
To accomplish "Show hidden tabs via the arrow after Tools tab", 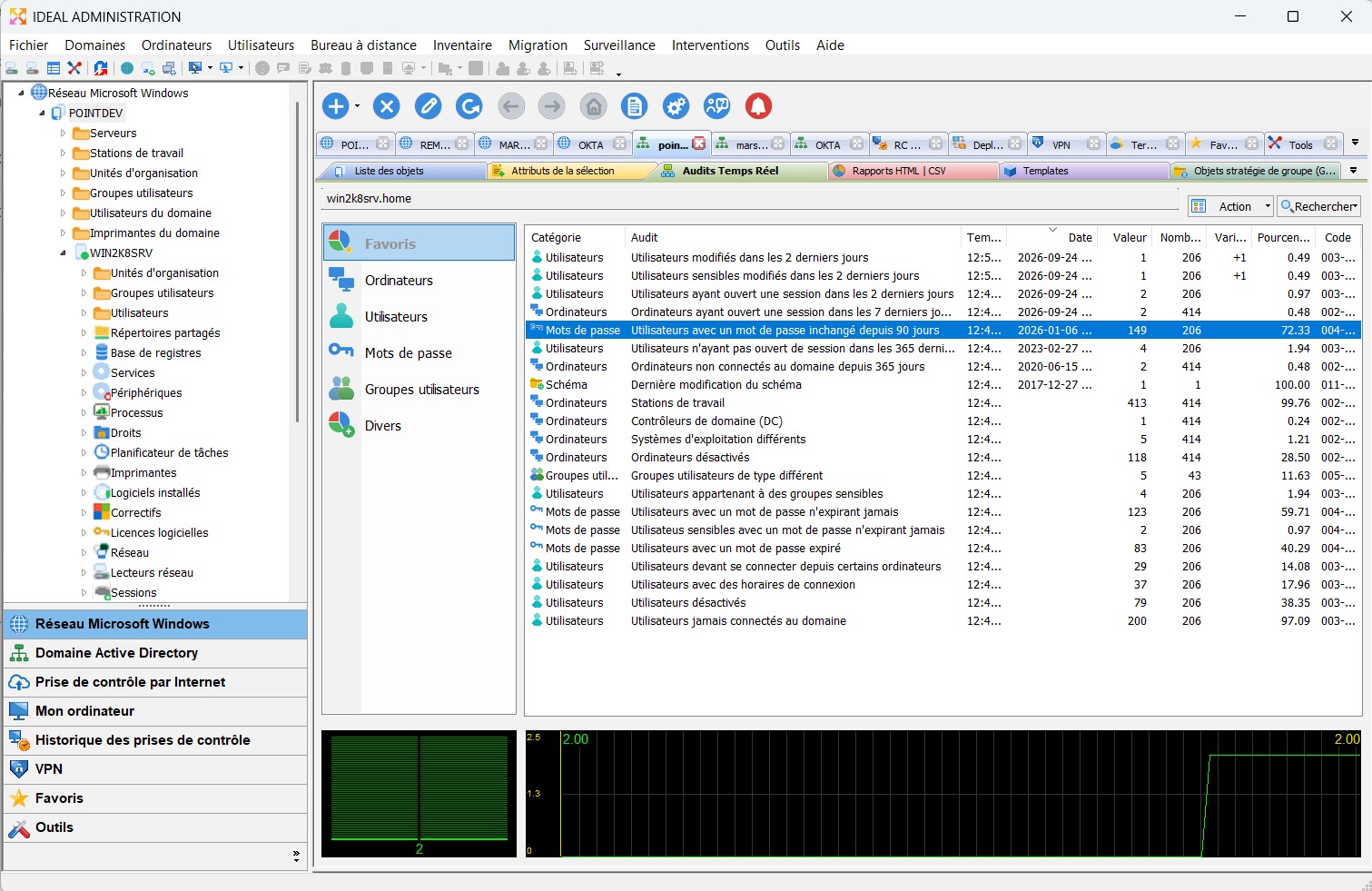I will pyautogui.click(x=1355, y=143).
